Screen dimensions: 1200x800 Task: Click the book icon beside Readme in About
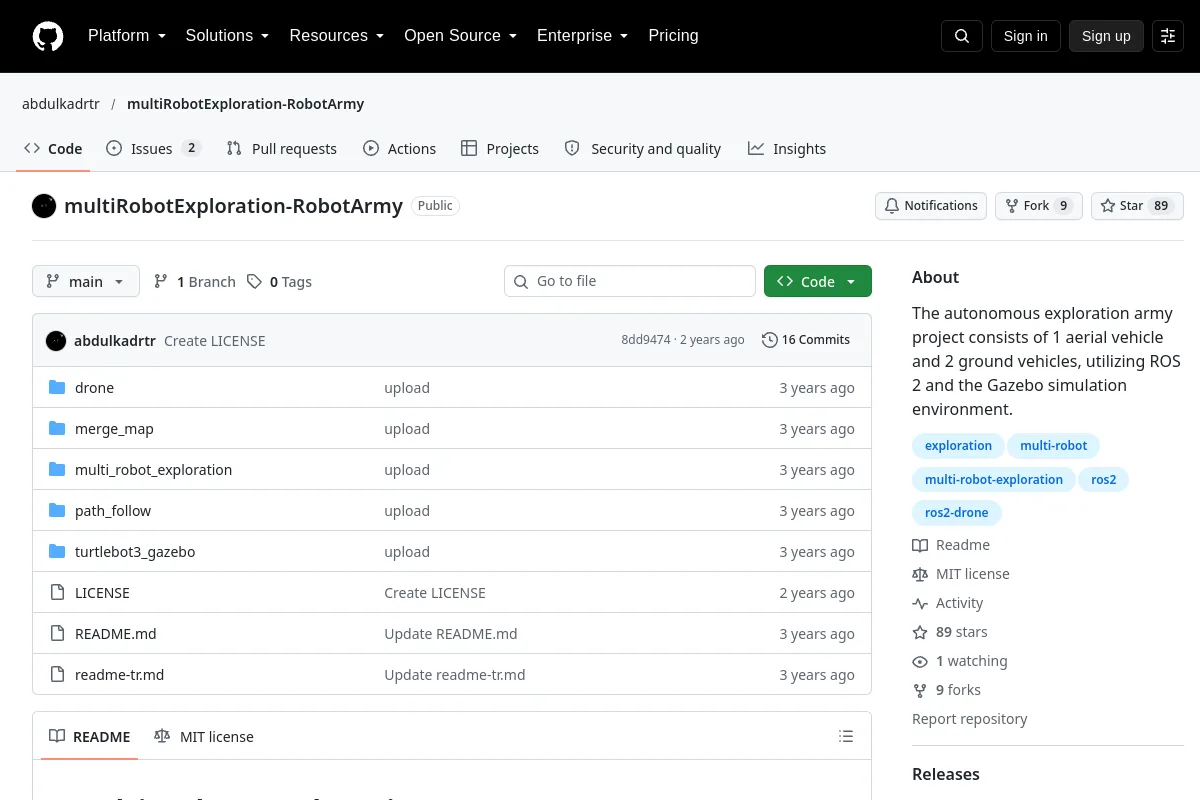[x=920, y=545]
